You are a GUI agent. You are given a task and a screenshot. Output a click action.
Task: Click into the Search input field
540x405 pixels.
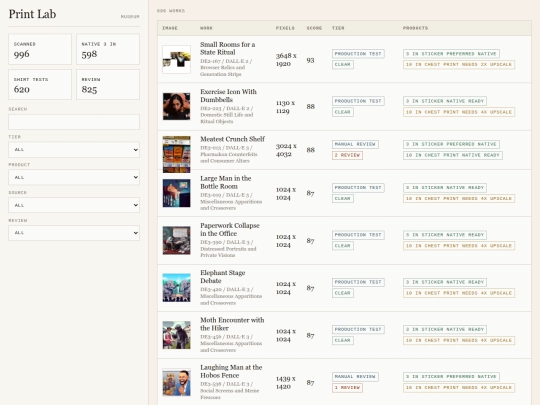click(74, 122)
